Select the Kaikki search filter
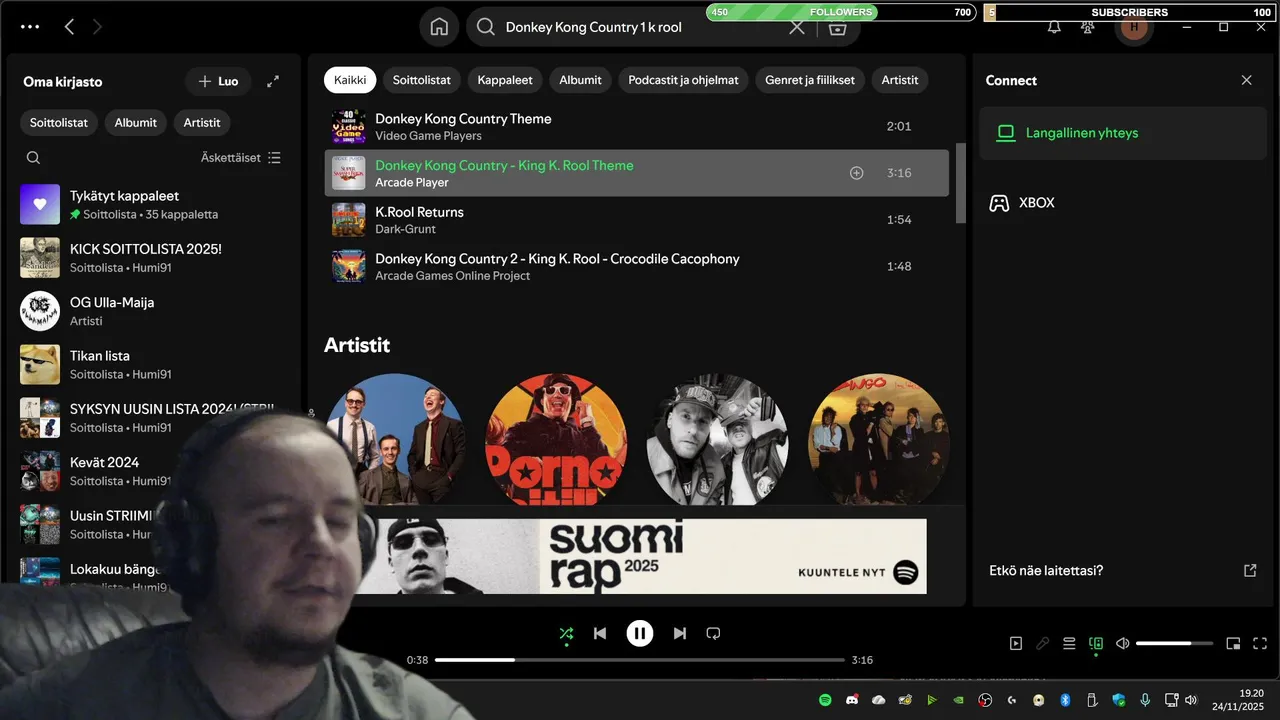1280x720 pixels. [350, 80]
